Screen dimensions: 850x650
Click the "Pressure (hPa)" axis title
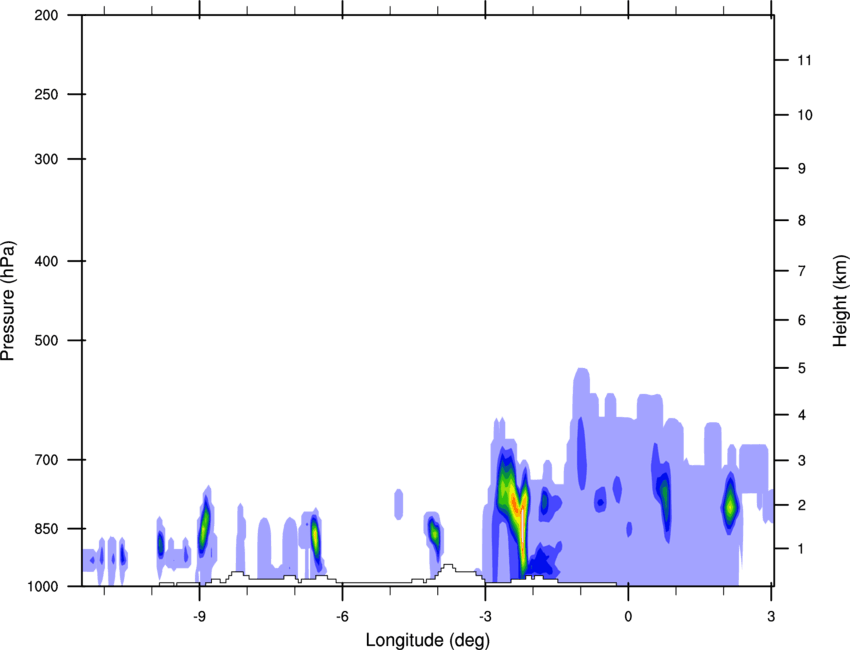tap(8, 301)
